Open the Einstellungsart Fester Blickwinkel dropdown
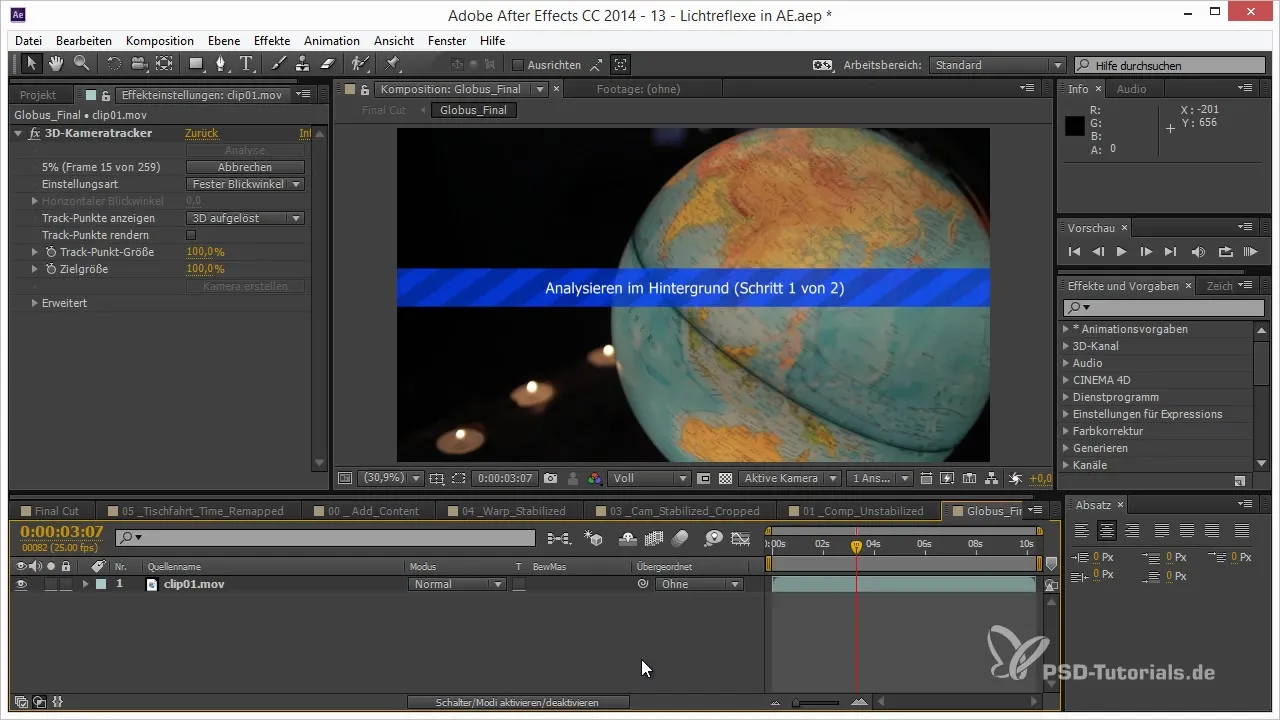The width and height of the screenshot is (1280, 720). click(x=245, y=184)
